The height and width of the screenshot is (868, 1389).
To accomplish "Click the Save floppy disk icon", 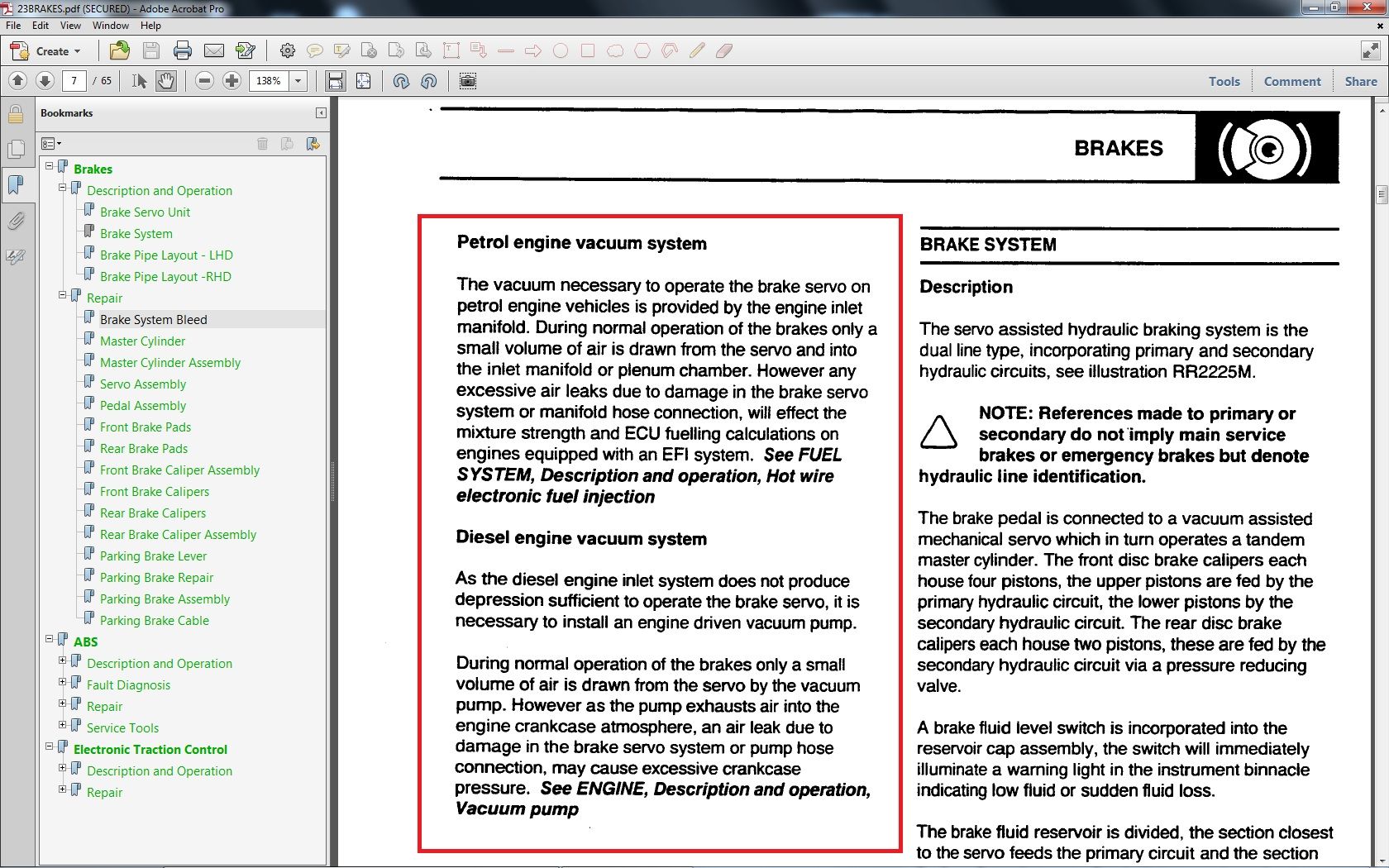I will [x=150, y=51].
